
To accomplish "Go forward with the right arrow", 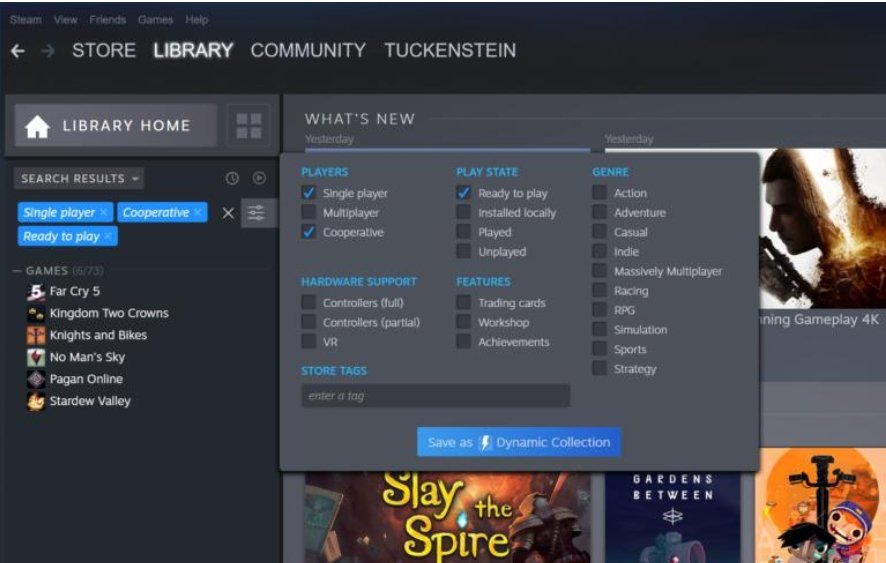I will click(x=48, y=51).
